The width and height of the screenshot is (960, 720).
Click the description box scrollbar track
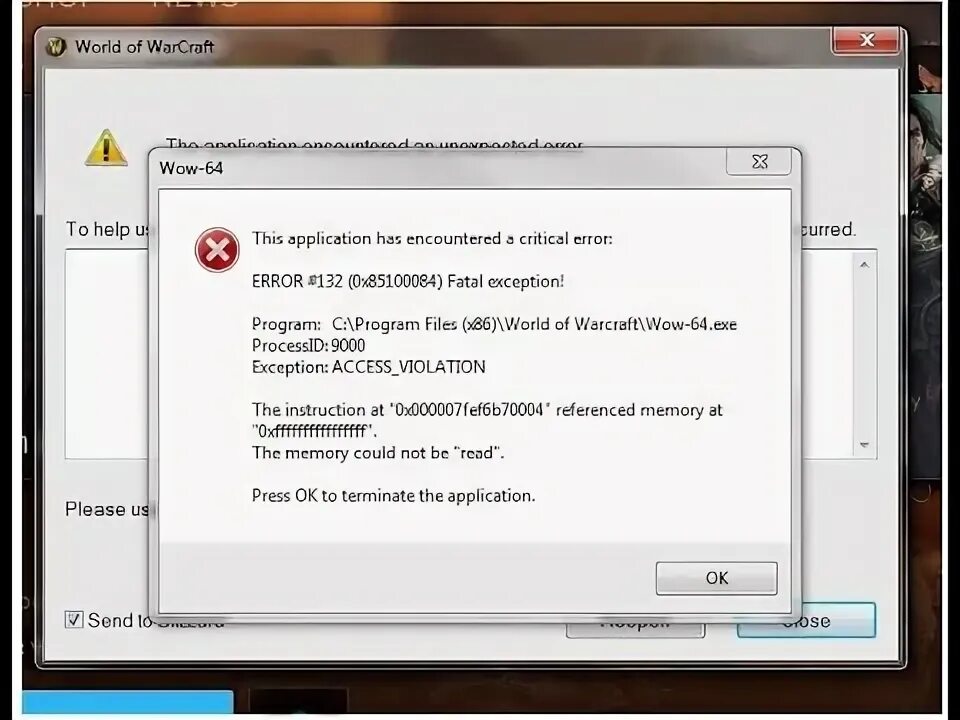pos(864,355)
